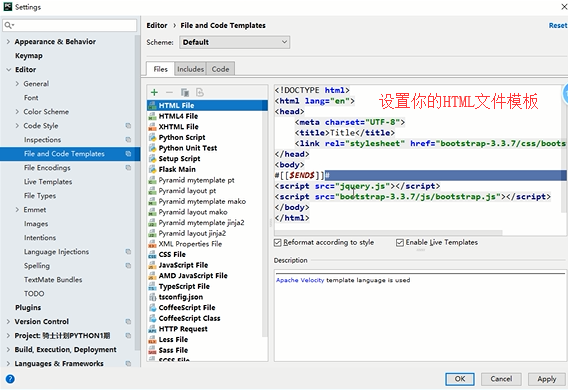Click the settings tree vertical scrollbar
The image size is (568, 390).
point(137,192)
